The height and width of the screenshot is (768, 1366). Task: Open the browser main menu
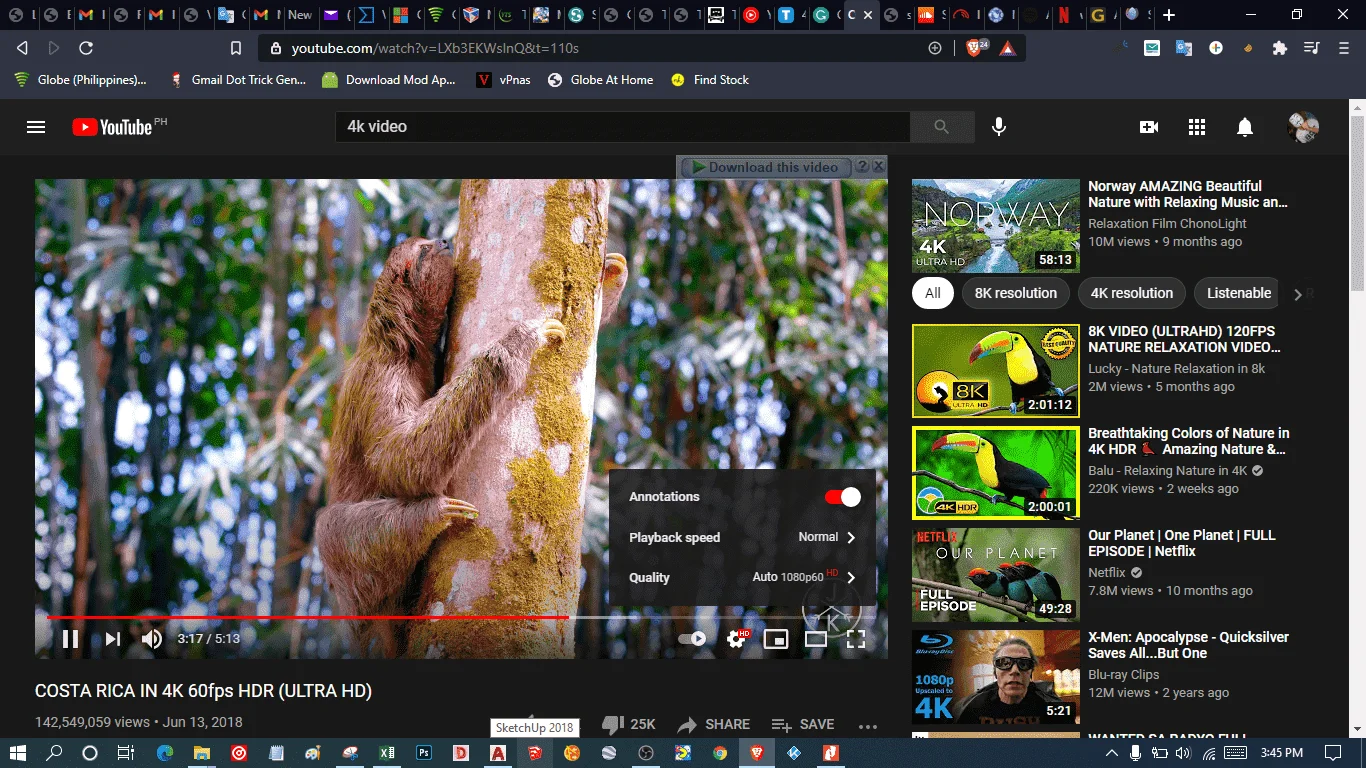click(1343, 48)
